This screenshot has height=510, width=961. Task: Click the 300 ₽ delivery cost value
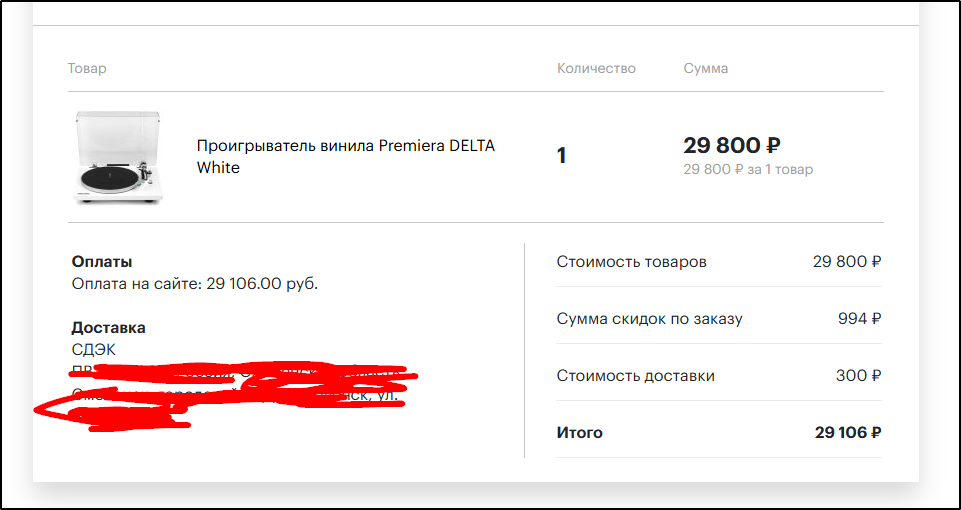click(858, 376)
